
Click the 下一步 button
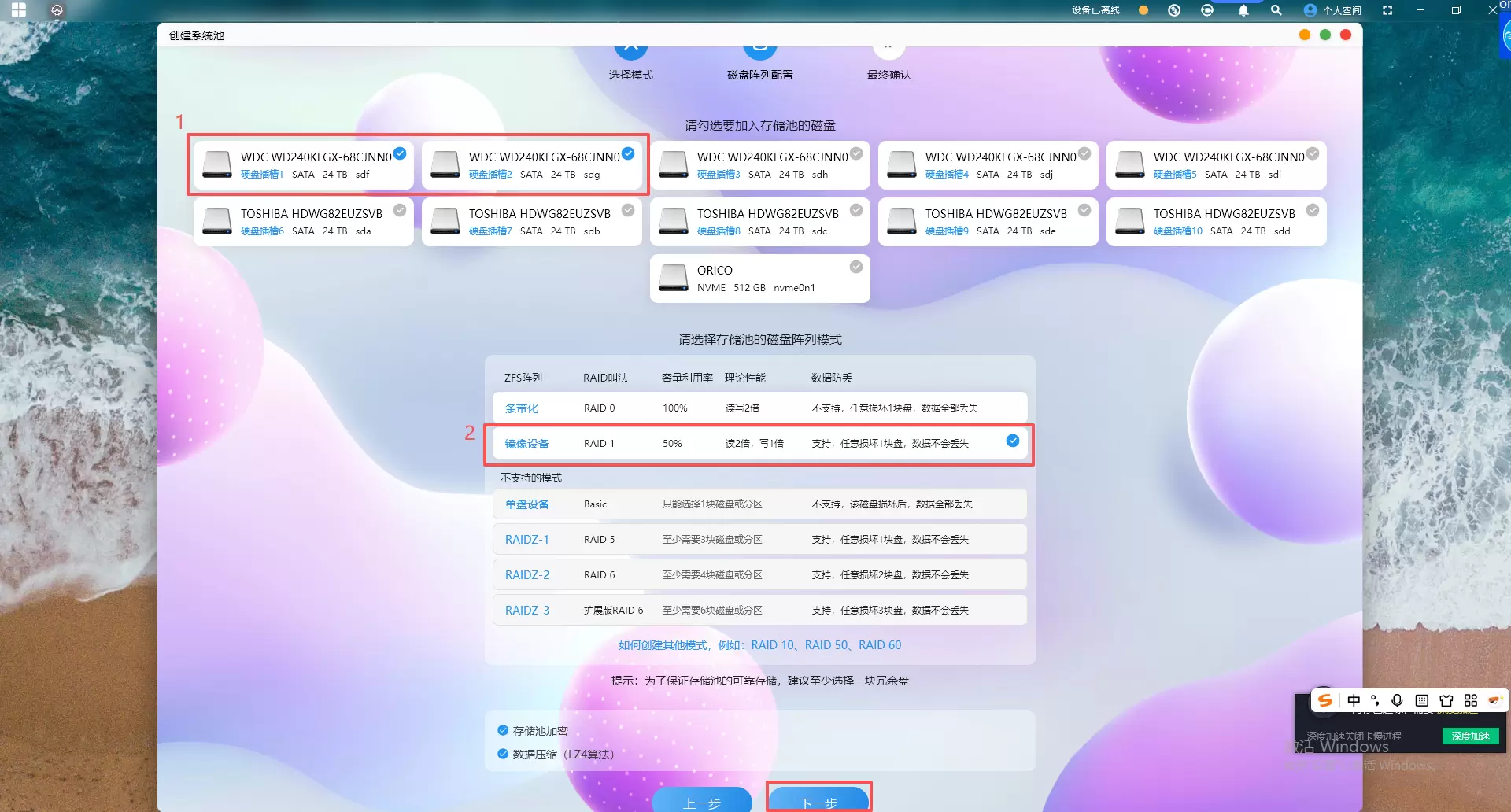pyautogui.click(x=818, y=800)
